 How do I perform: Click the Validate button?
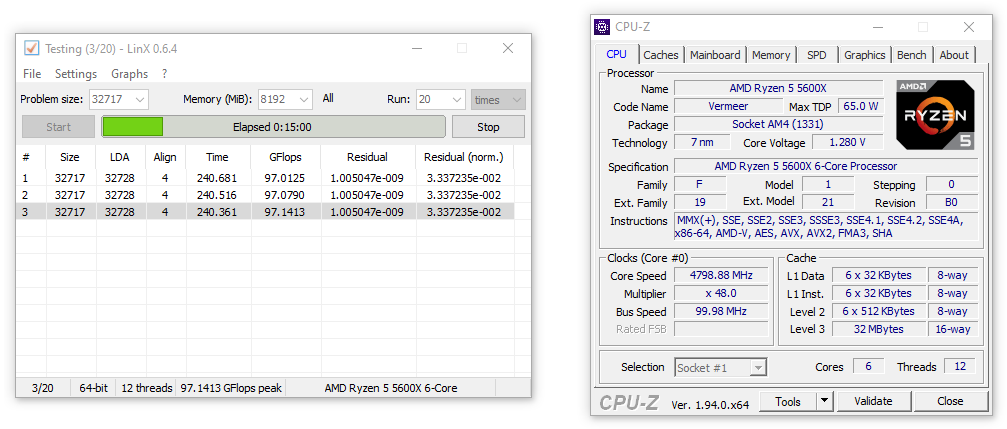pyautogui.click(x=873, y=401)
